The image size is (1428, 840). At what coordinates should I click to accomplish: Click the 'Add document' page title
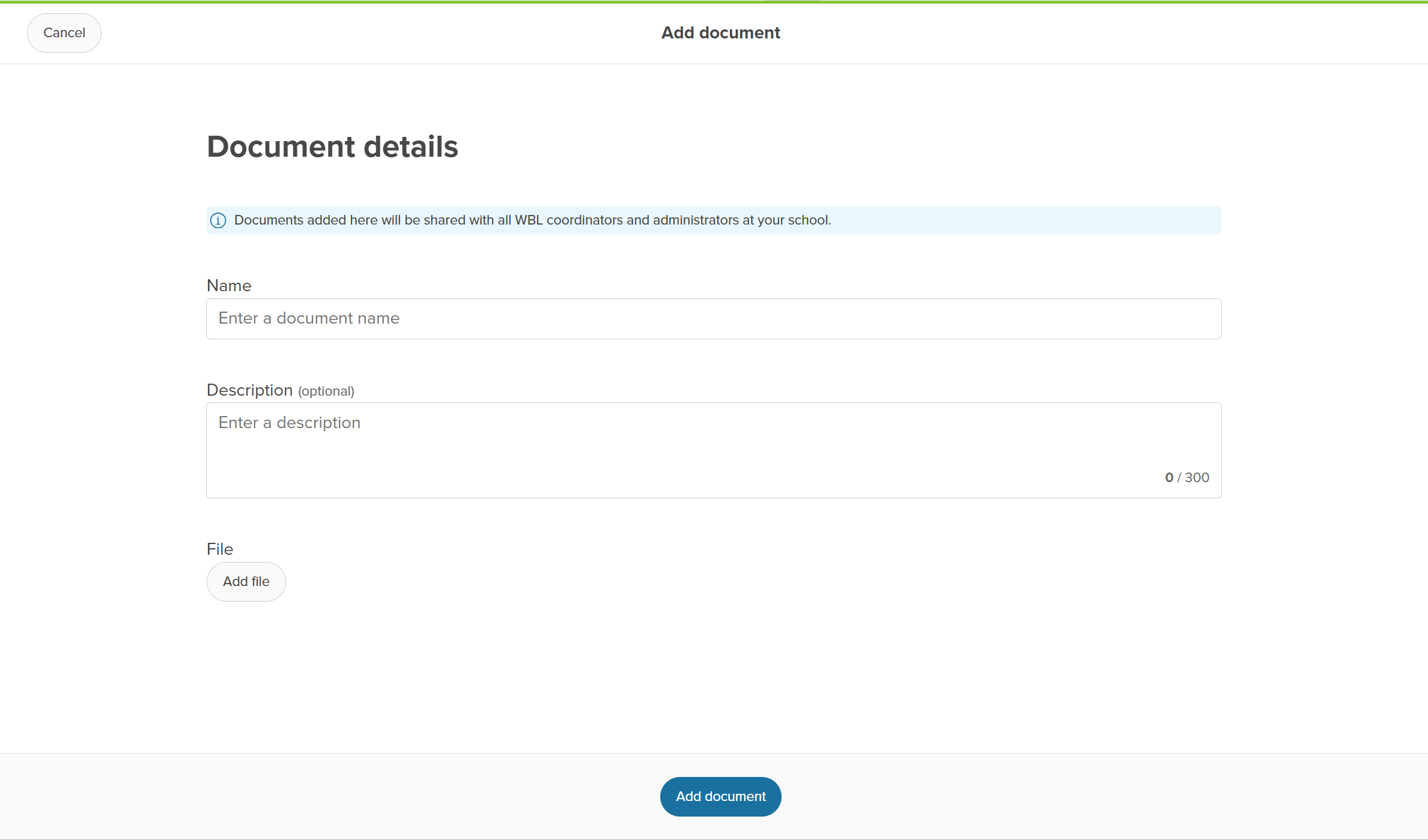tap(720, 33)
